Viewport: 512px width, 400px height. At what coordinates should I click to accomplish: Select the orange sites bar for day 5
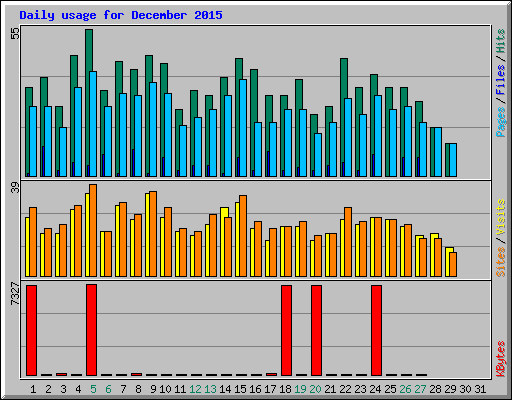pos(93,230)
